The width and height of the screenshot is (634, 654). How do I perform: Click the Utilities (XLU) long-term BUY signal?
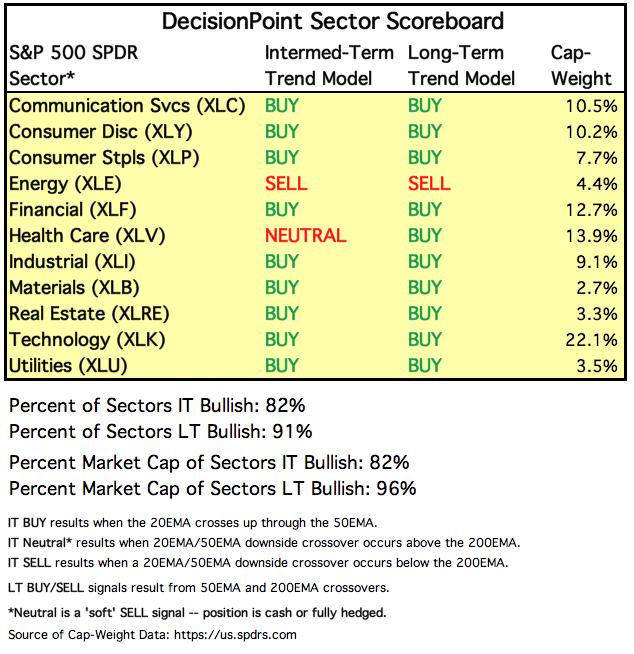424,366
